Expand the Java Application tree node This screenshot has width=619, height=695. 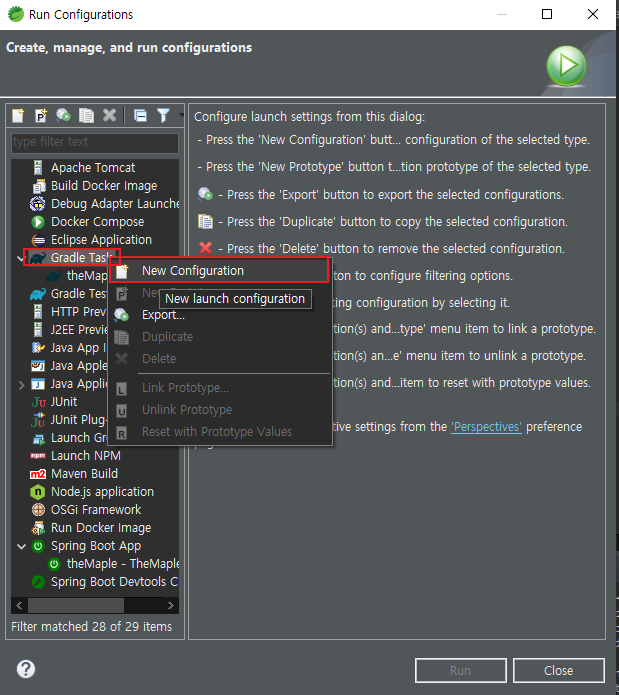tap(21, 385)
